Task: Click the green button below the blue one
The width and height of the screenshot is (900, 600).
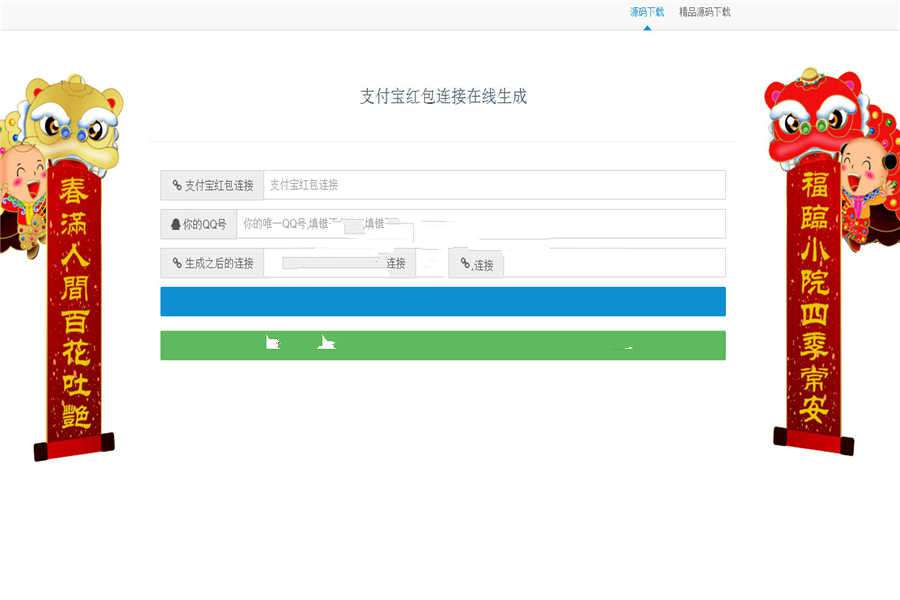Action: click(x=443, y=345)
